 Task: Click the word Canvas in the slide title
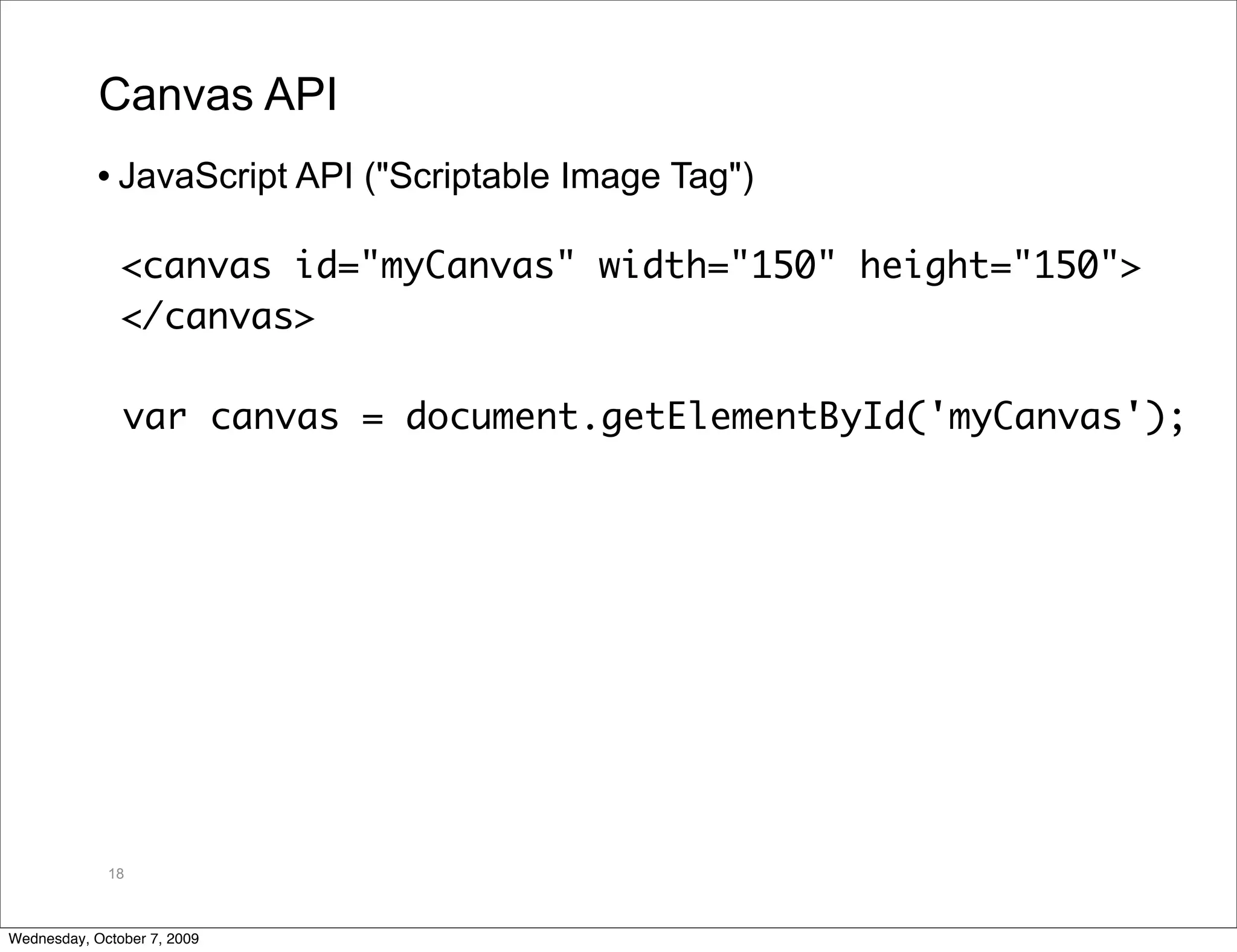[x=176, y=95]
